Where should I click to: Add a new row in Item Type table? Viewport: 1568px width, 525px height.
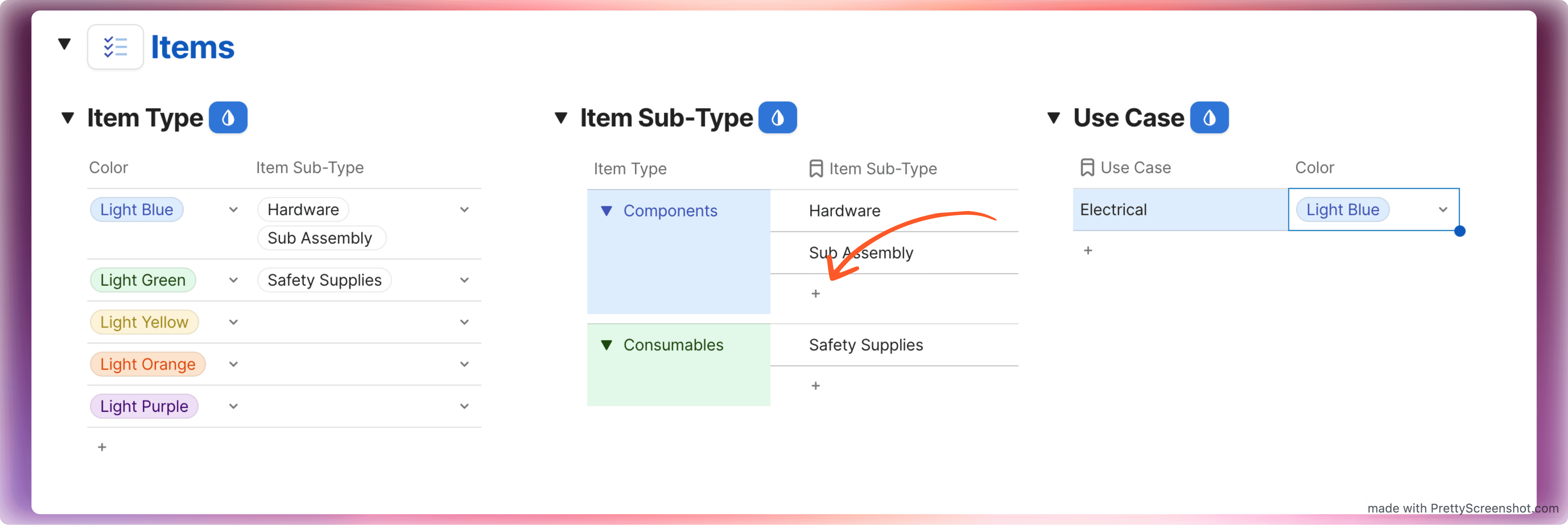coord(102,447)
